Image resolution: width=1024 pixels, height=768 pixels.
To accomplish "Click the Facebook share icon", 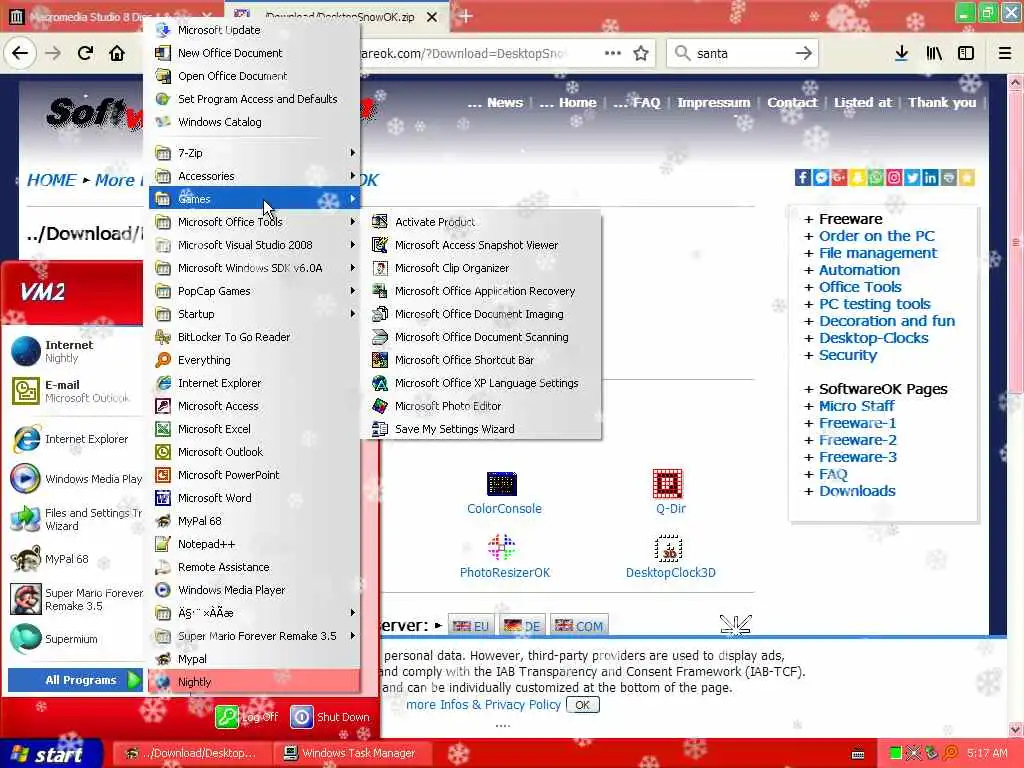I will pyautogui.click(x=803, y=178).
